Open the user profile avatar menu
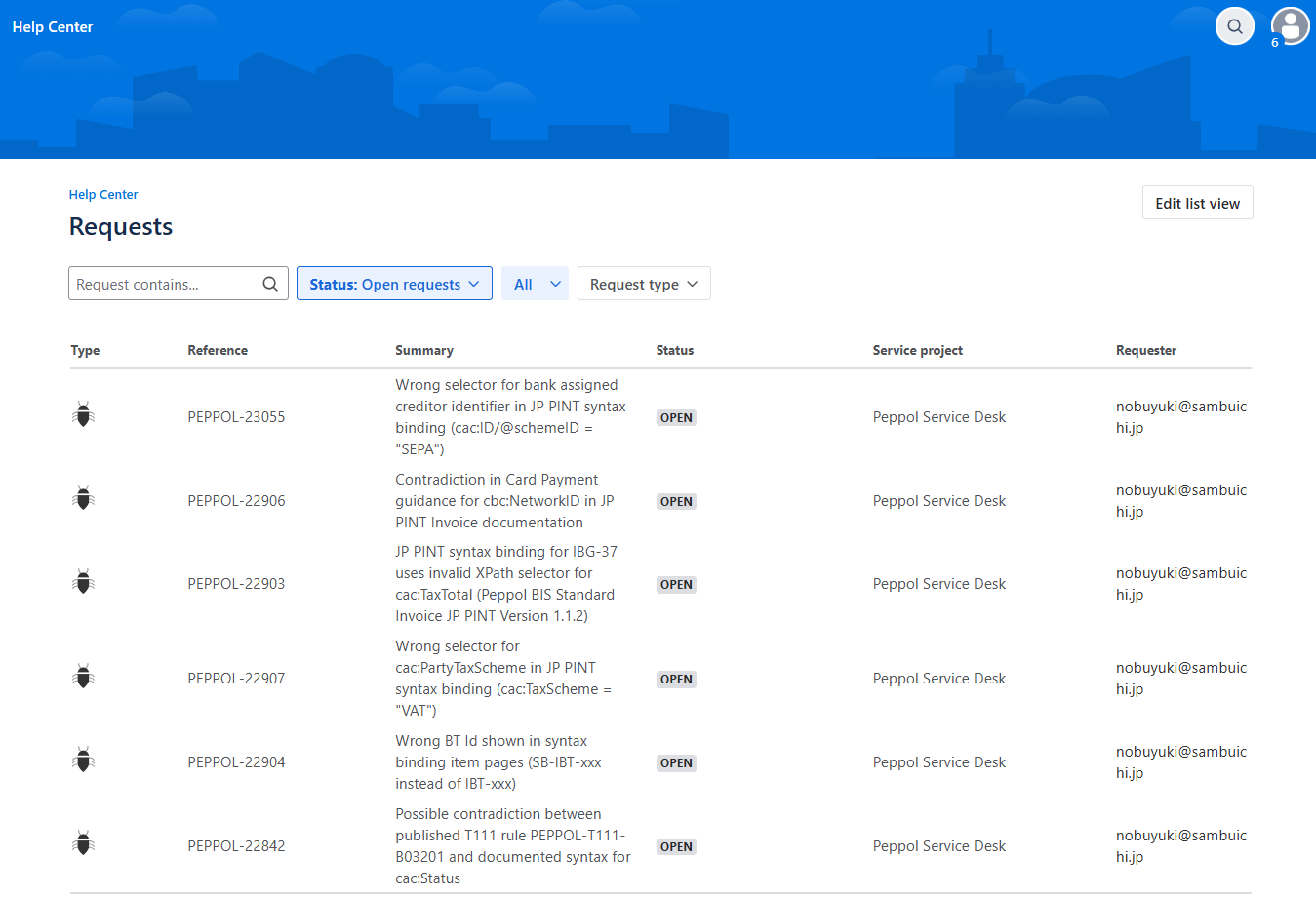The image size is (1316, 897). pos(1290,26)
